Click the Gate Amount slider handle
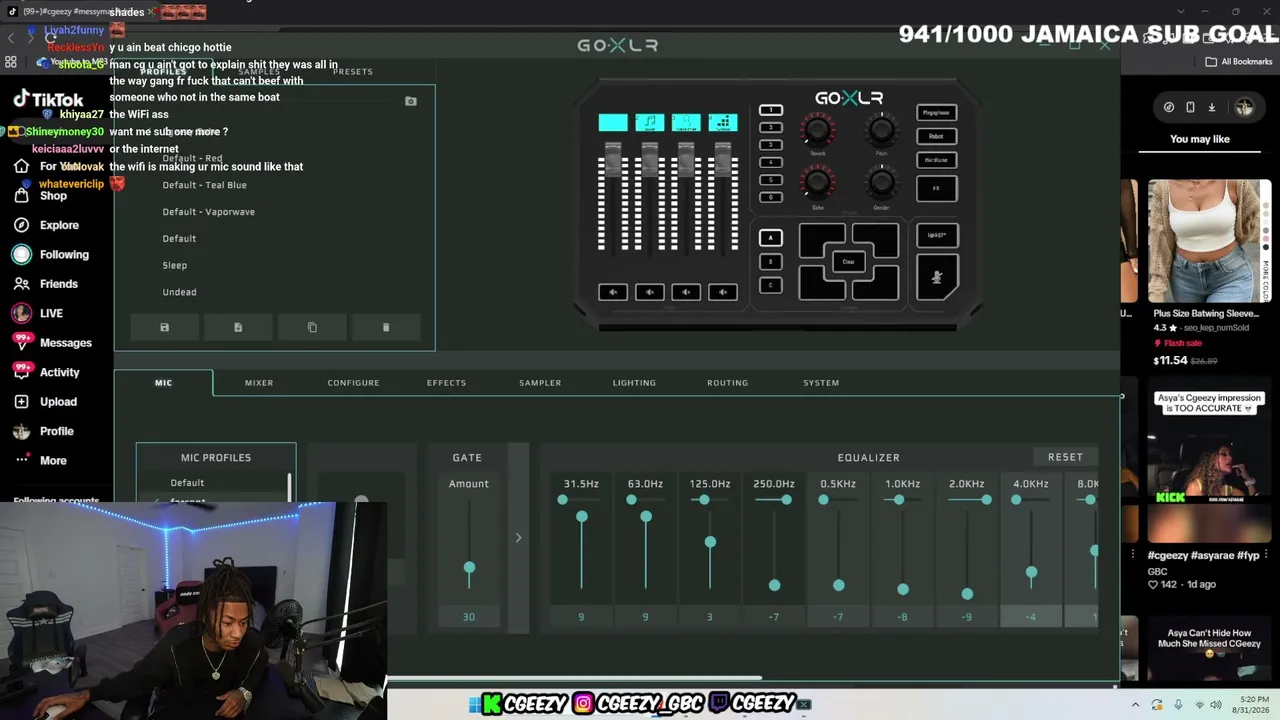Image resolution: width=1280 pixels, height=720 pixels. click(x=469, y=568)
